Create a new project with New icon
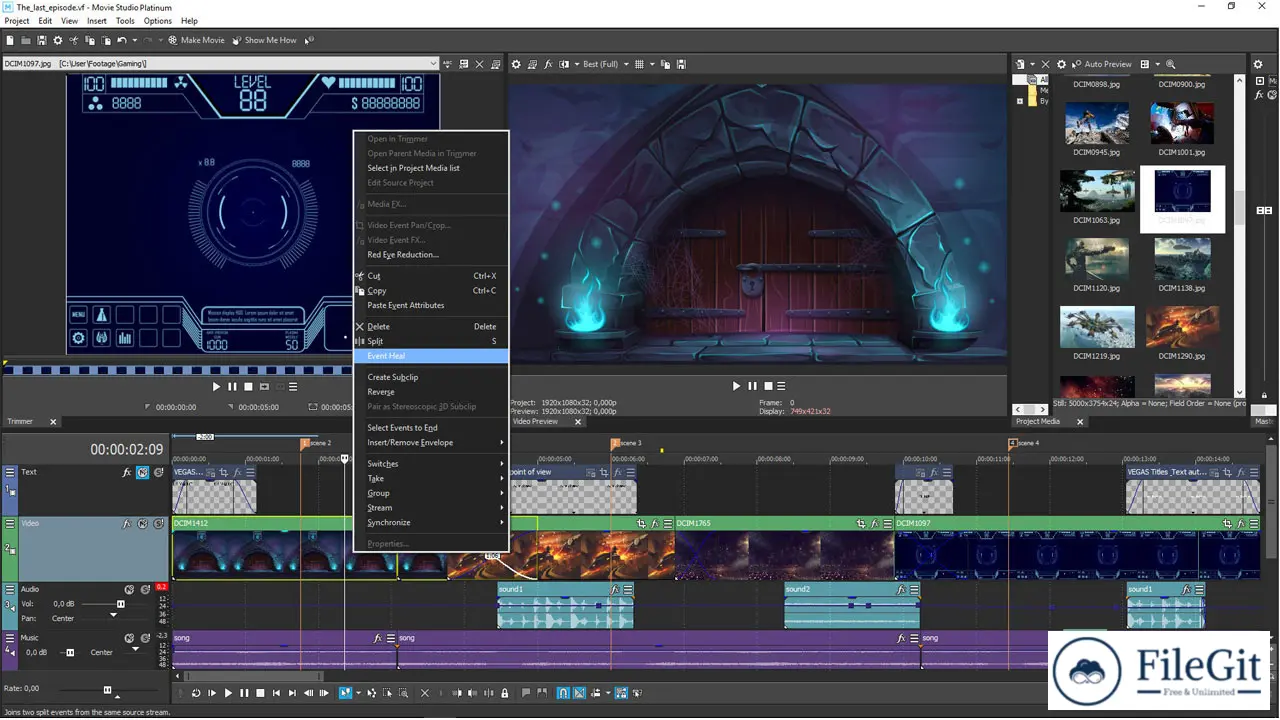The image size is (1280, 720). click(x=10, y=40)
